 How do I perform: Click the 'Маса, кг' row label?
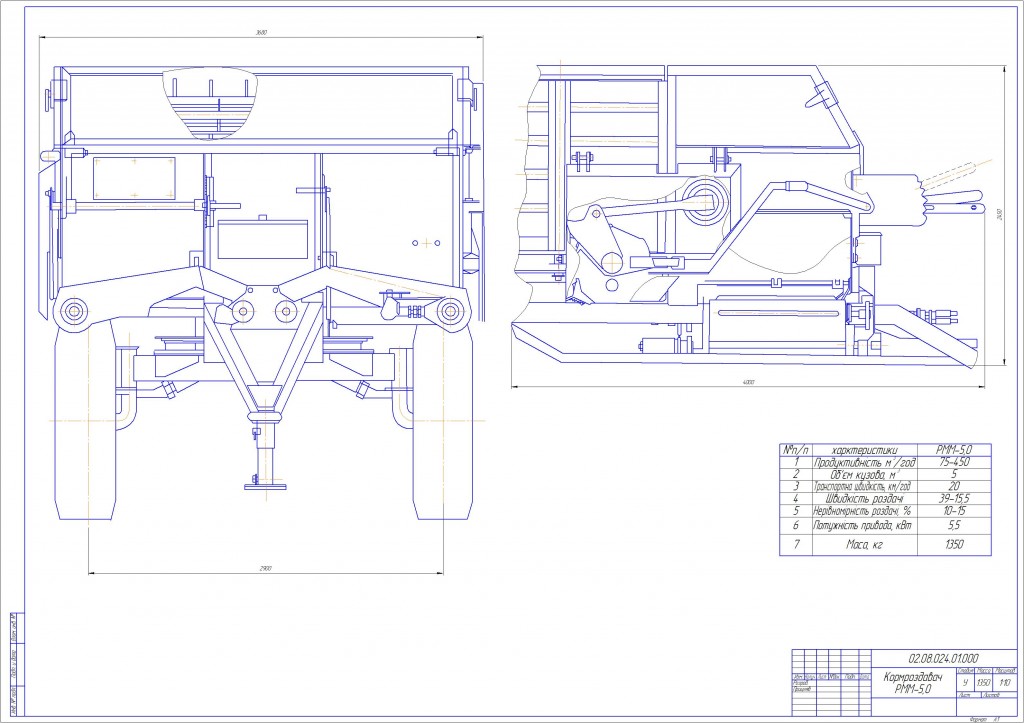(x=864, y=544)
